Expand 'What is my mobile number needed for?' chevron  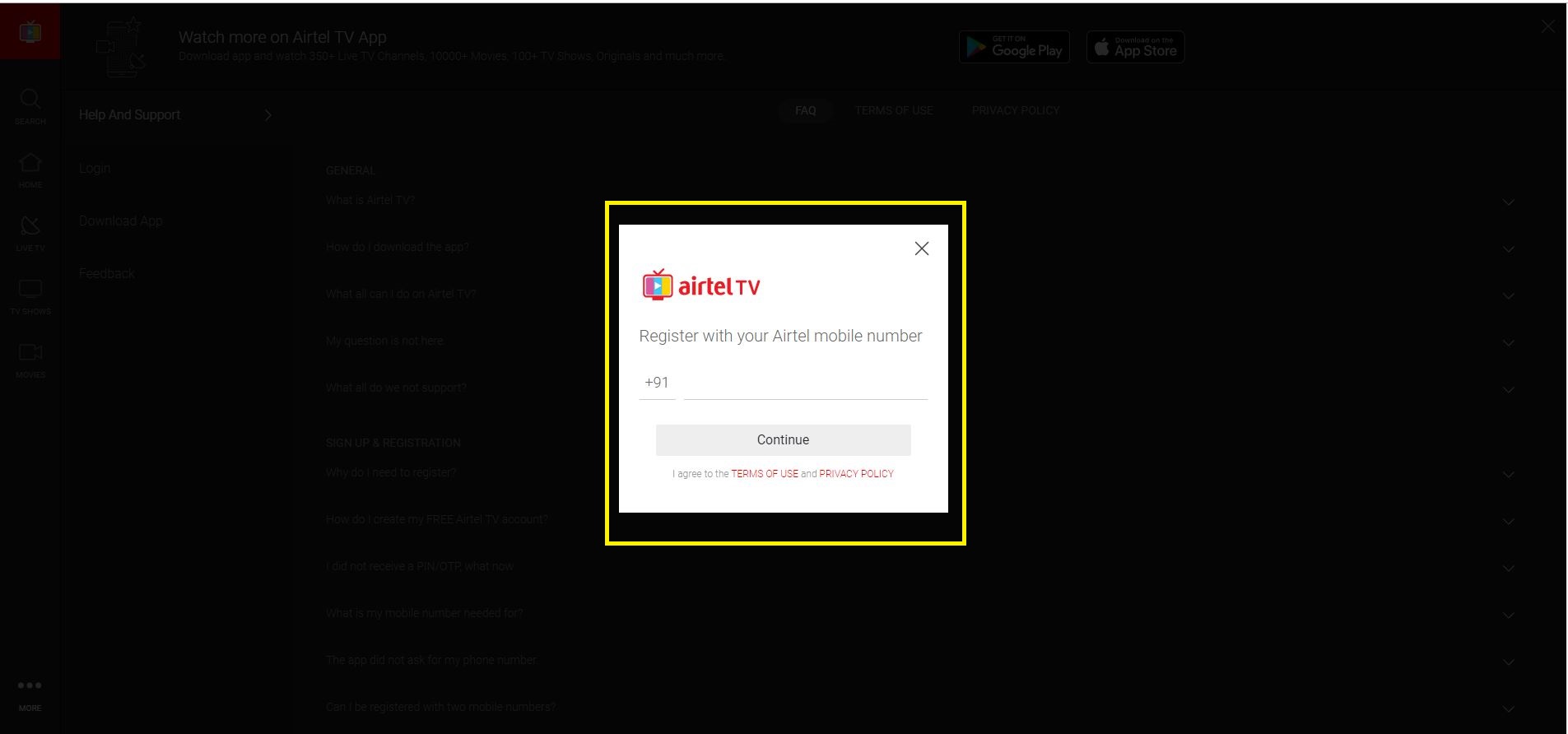[1508, 615]
